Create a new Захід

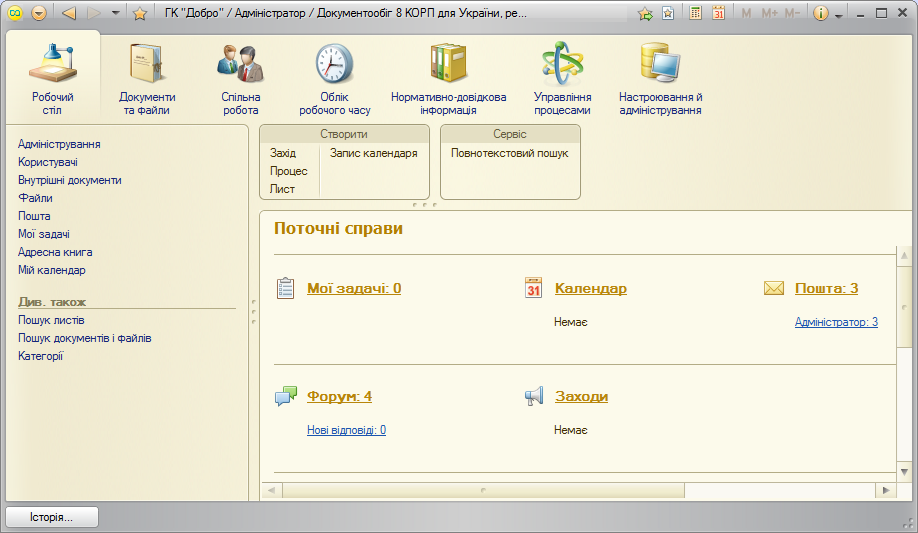[283, 153]
